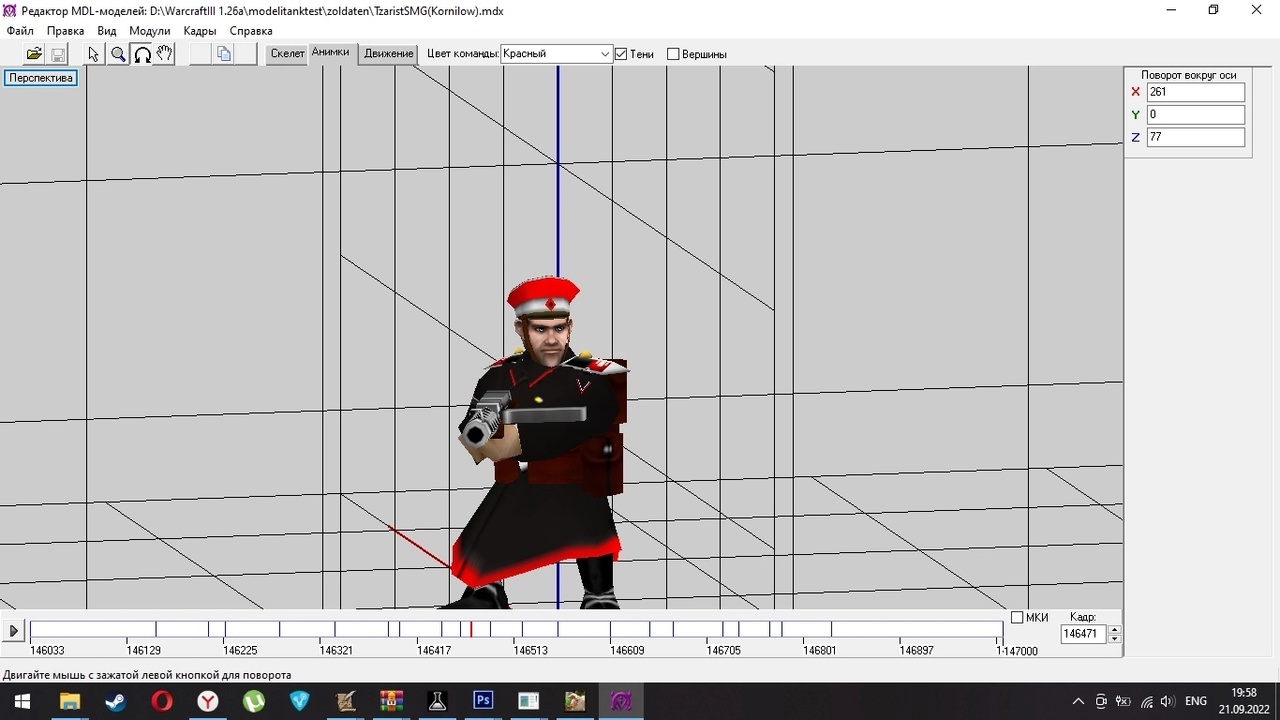
Task: Switch the ENG input language indicator
Action: [x=1196, y=702]
